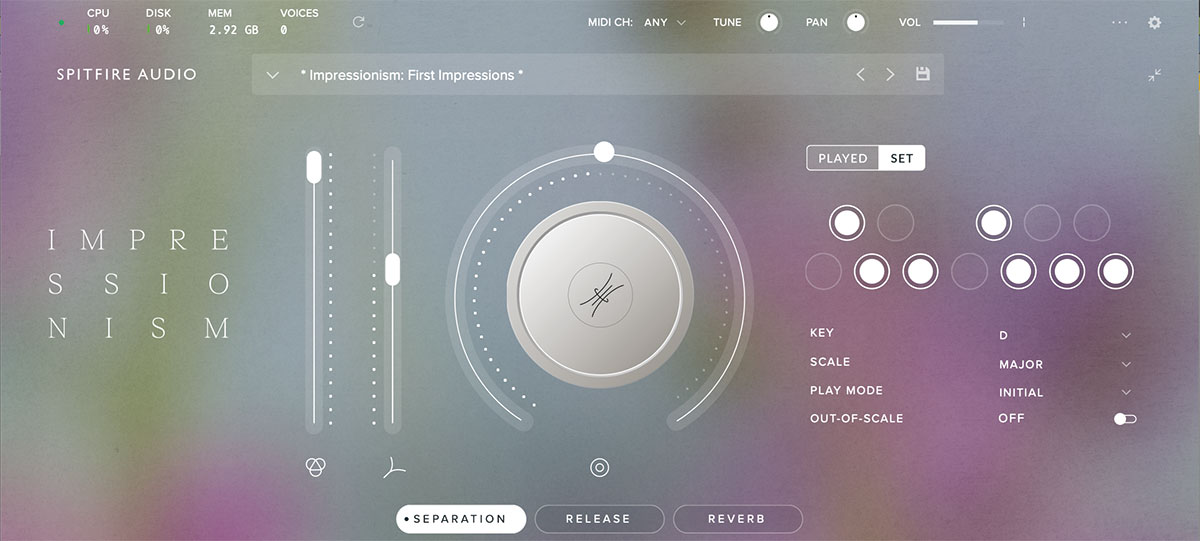Click the PAN knob
The height and width of the screenshot is (541, 1200).
[x=856, y=22]
